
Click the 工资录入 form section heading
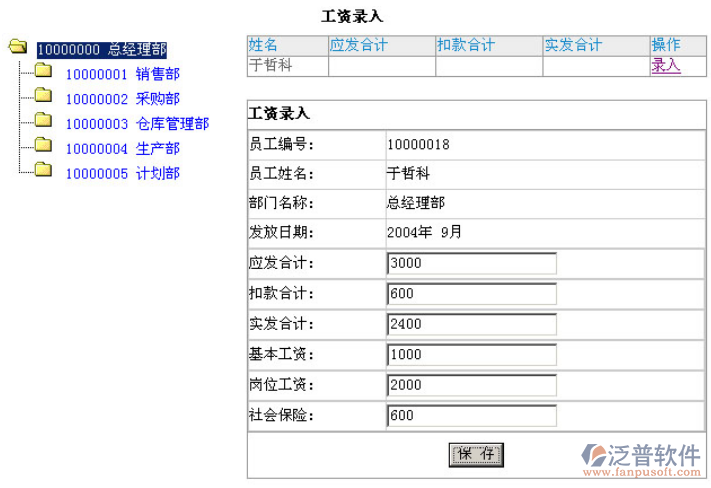coord(279,114)
